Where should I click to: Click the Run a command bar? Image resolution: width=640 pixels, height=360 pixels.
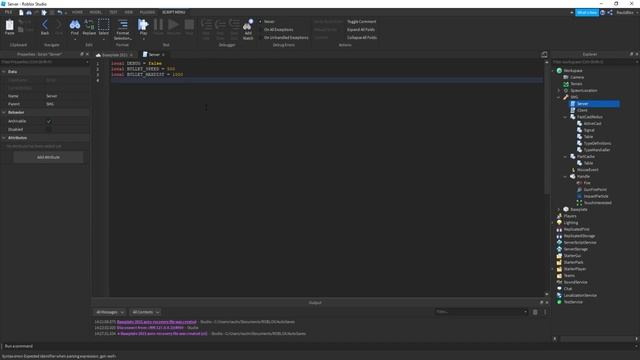(x=320, y=346)
